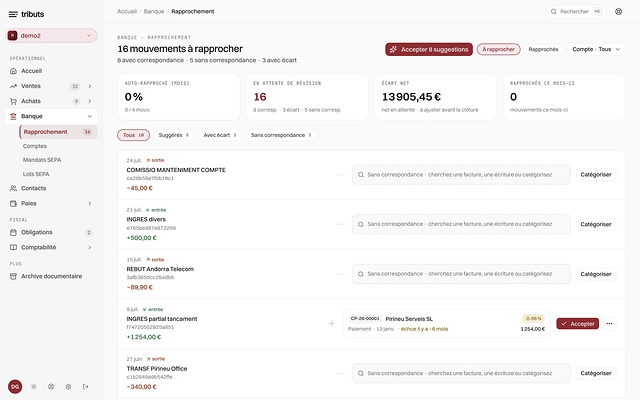
Task: Expand the Achats submenu chevron
Action: click(89, 101)
